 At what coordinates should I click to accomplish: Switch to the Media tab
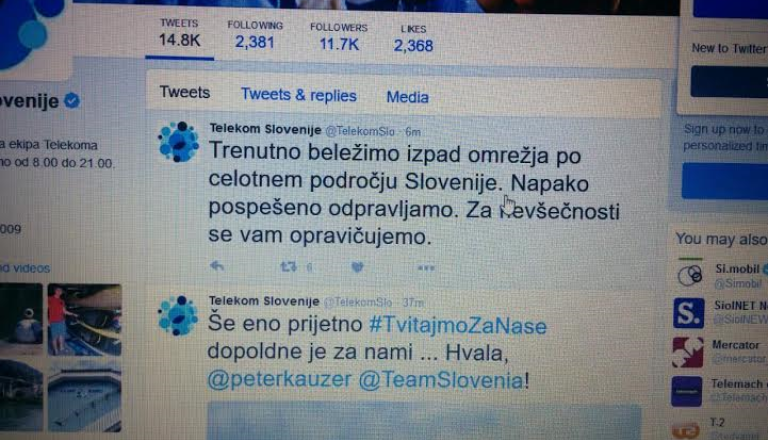click(x=407, y=97)
